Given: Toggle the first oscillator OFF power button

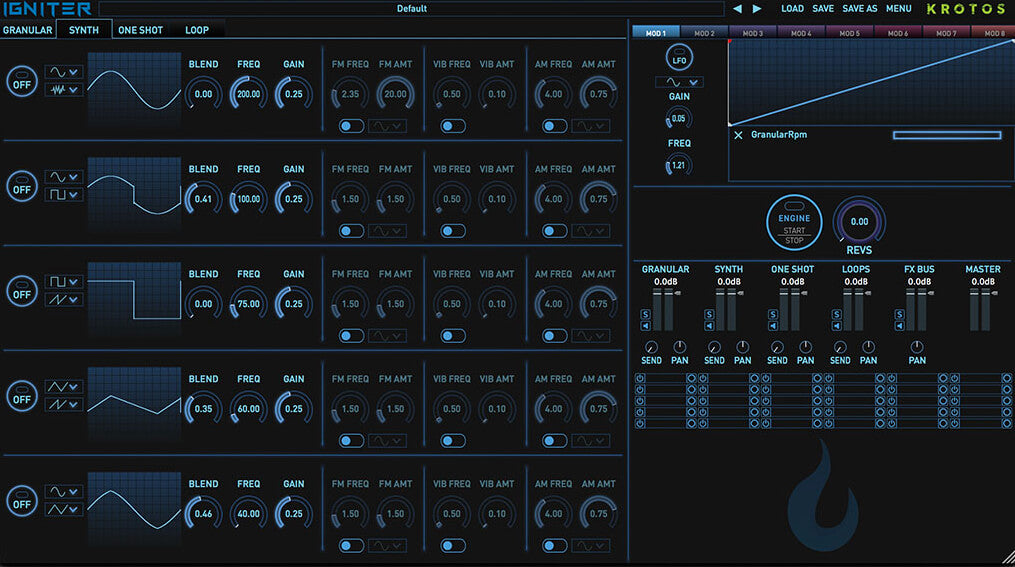Looking at the screenshot, I should point(22,81).
